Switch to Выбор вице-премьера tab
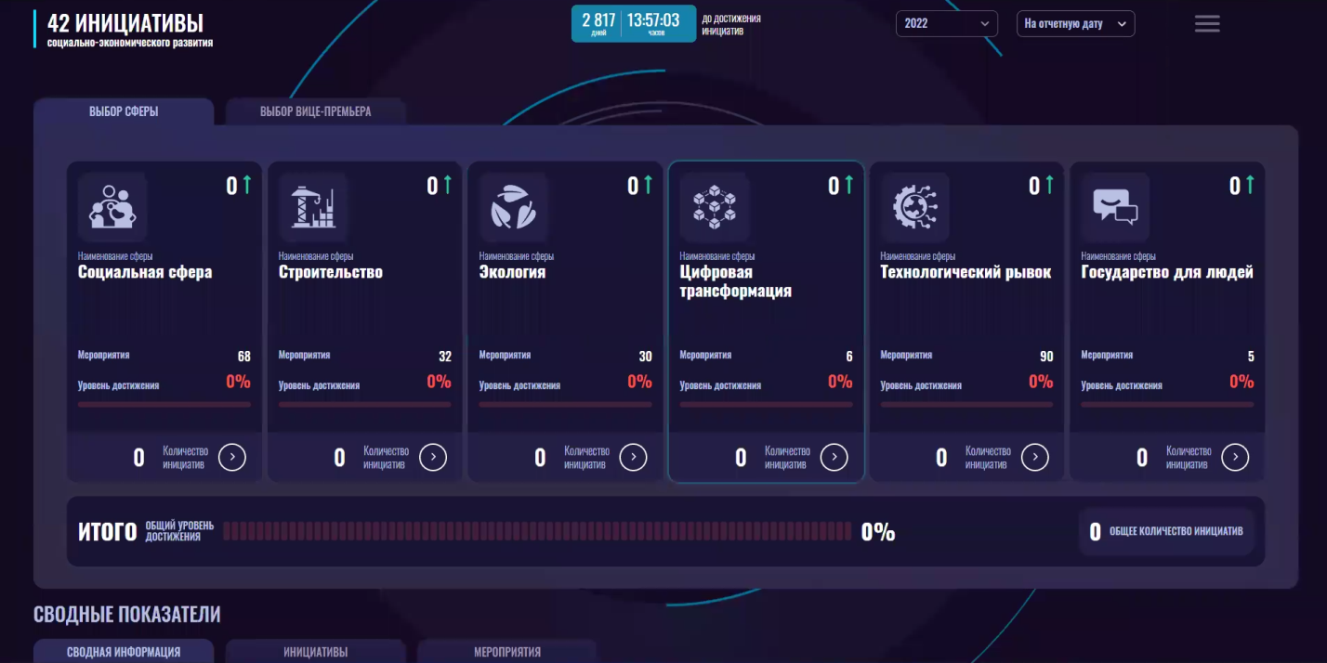The width and height of the screenshot is (1327, 663). point(316,111)
